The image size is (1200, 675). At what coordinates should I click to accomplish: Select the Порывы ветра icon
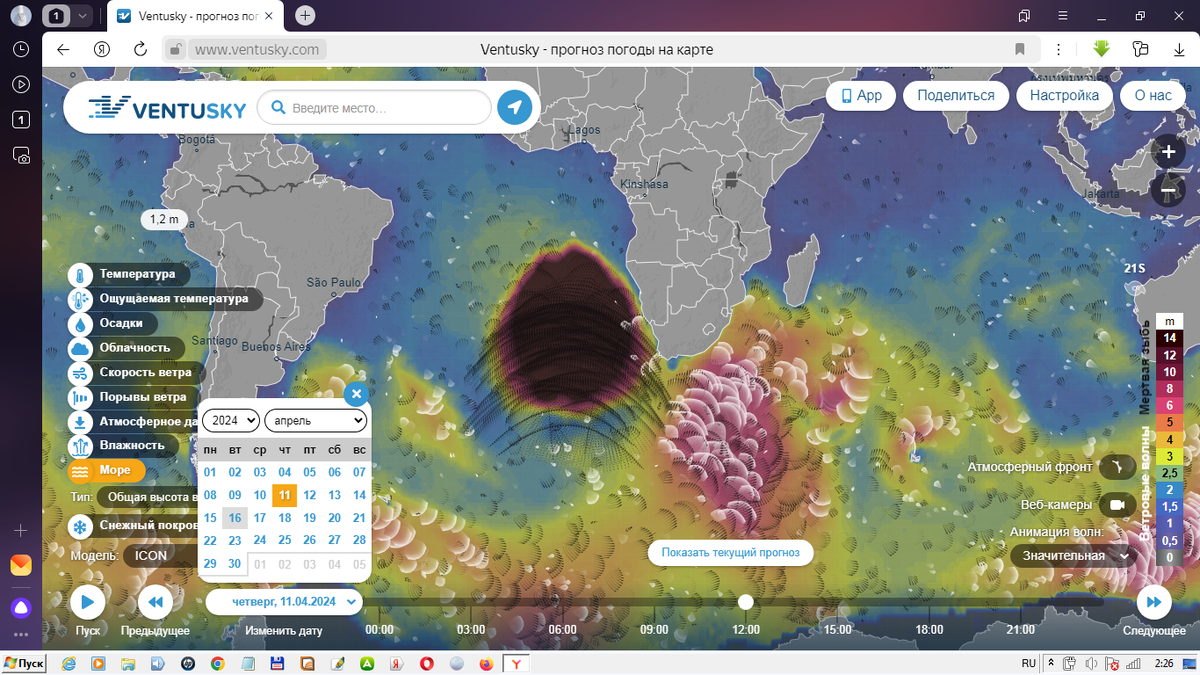pyautogui.click(x=80, y=397)
